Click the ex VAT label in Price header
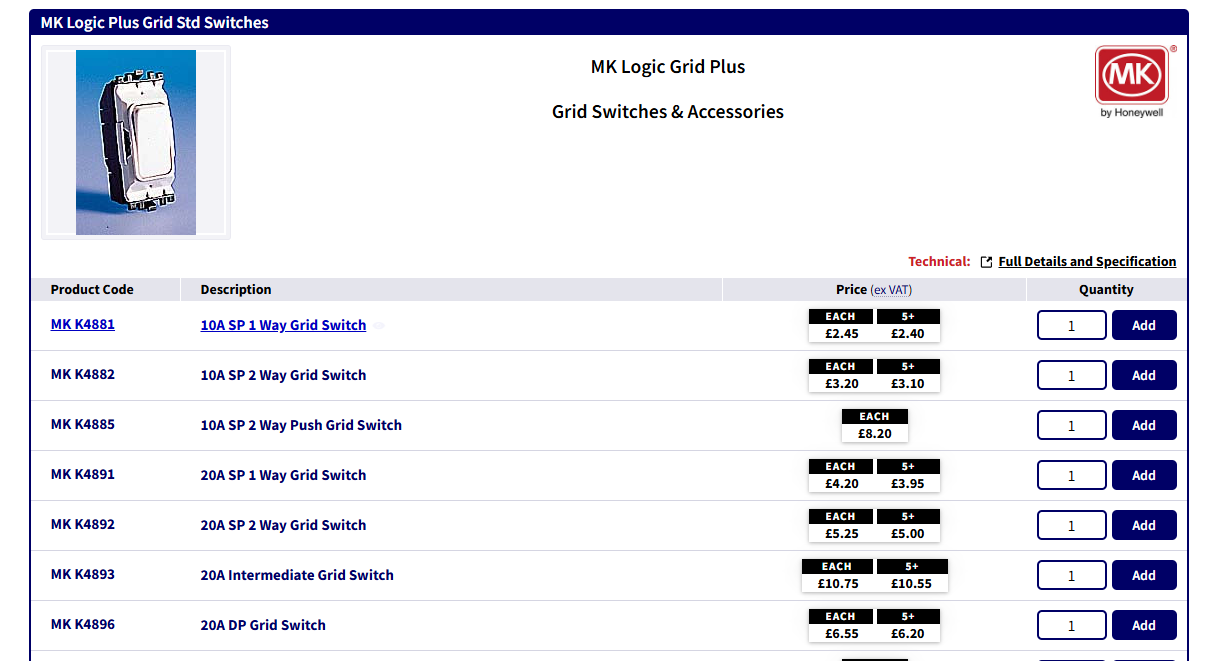This screenshot has width=1224, height=661. [891, 290]
